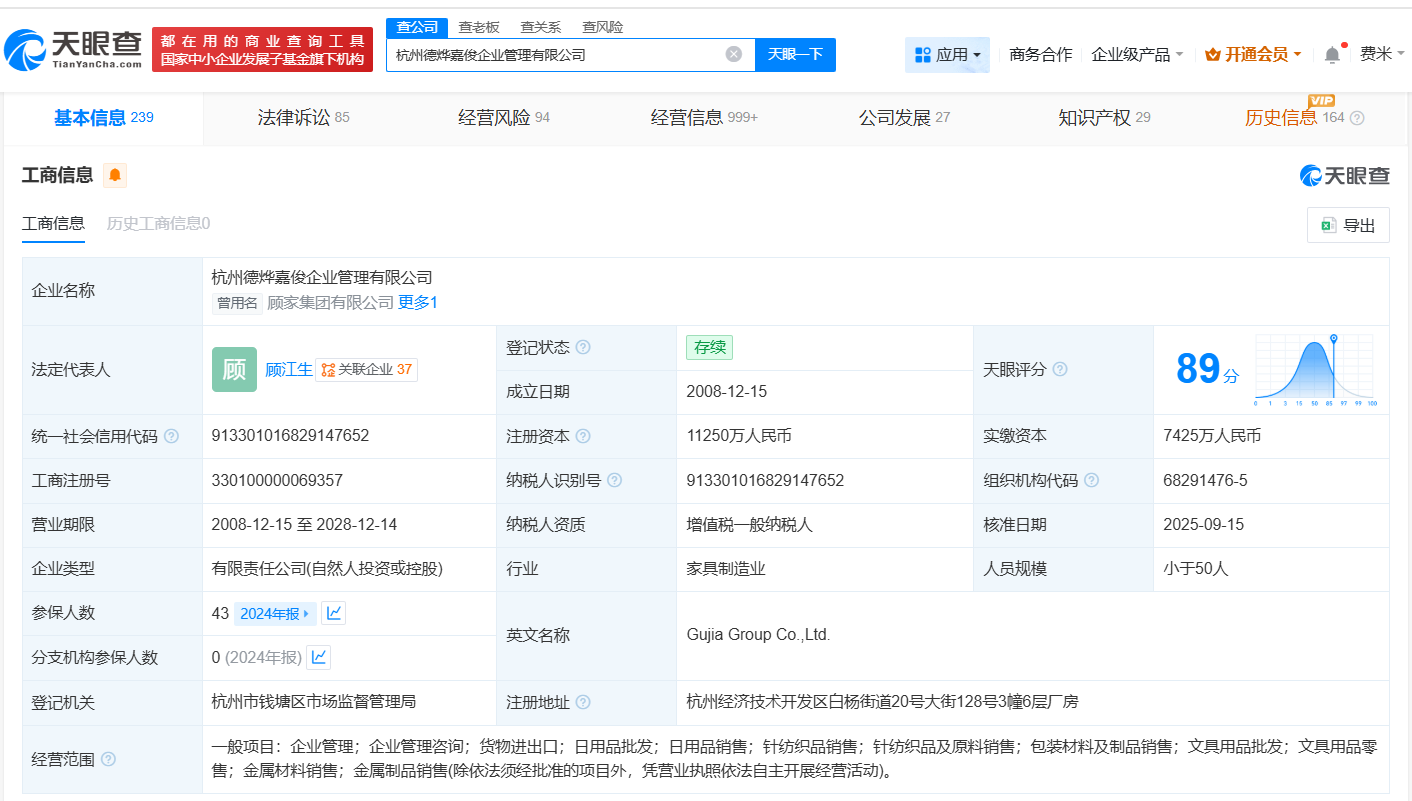The width and height of the screenshot is (1412, 801).
Task: Click the 导出 export button
Action: tap(1348, 224)
